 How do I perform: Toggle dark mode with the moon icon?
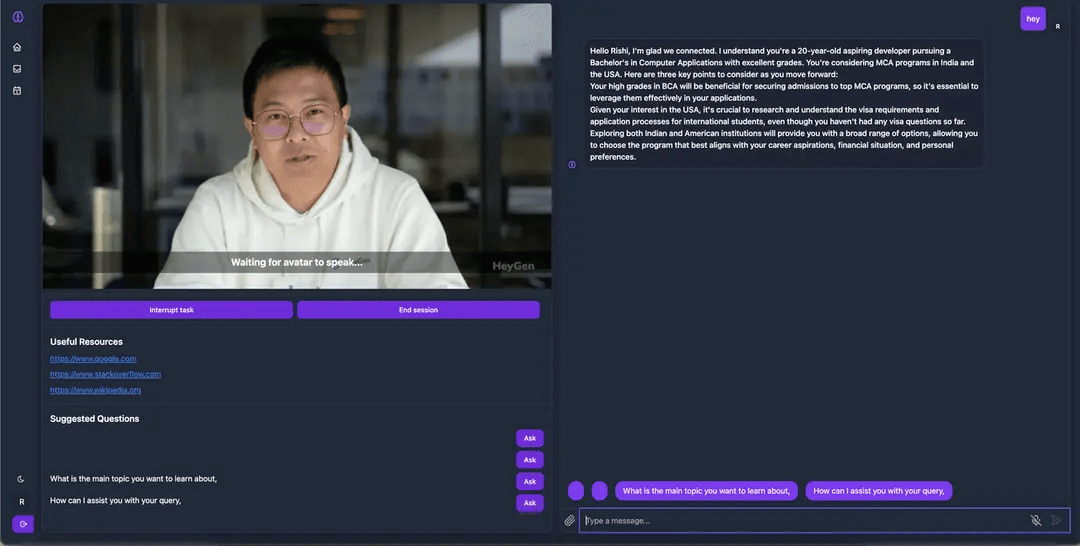[21, 479]
